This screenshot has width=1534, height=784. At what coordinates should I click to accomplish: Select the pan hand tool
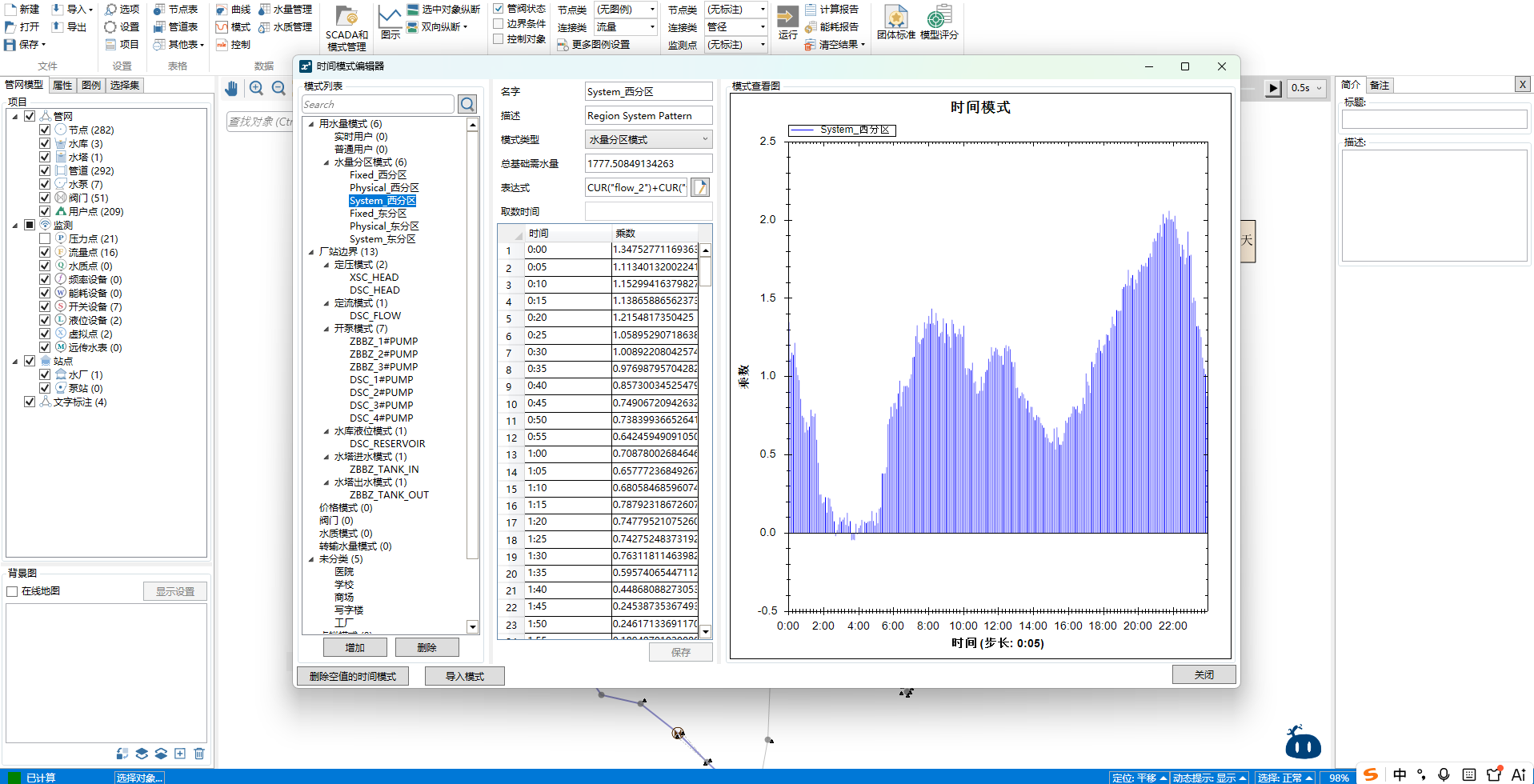pyautogui.click(x=231, y=88)
